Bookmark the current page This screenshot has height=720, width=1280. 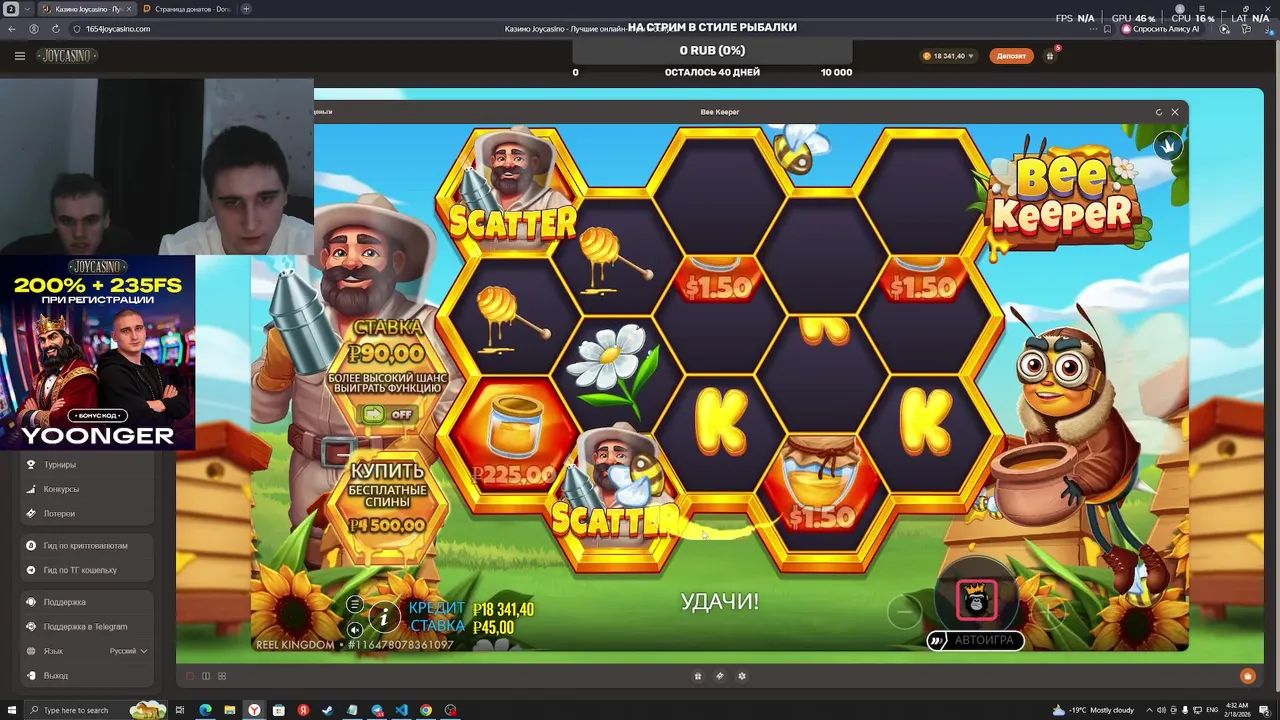(x=1108, y=29)
